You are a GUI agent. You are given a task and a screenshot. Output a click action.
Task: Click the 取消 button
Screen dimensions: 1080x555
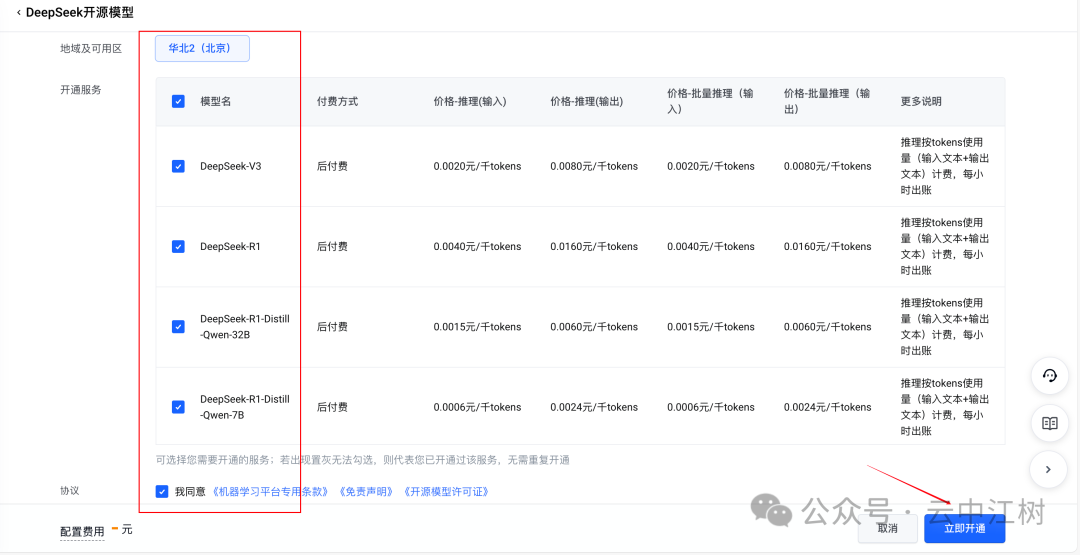[887, 529]
